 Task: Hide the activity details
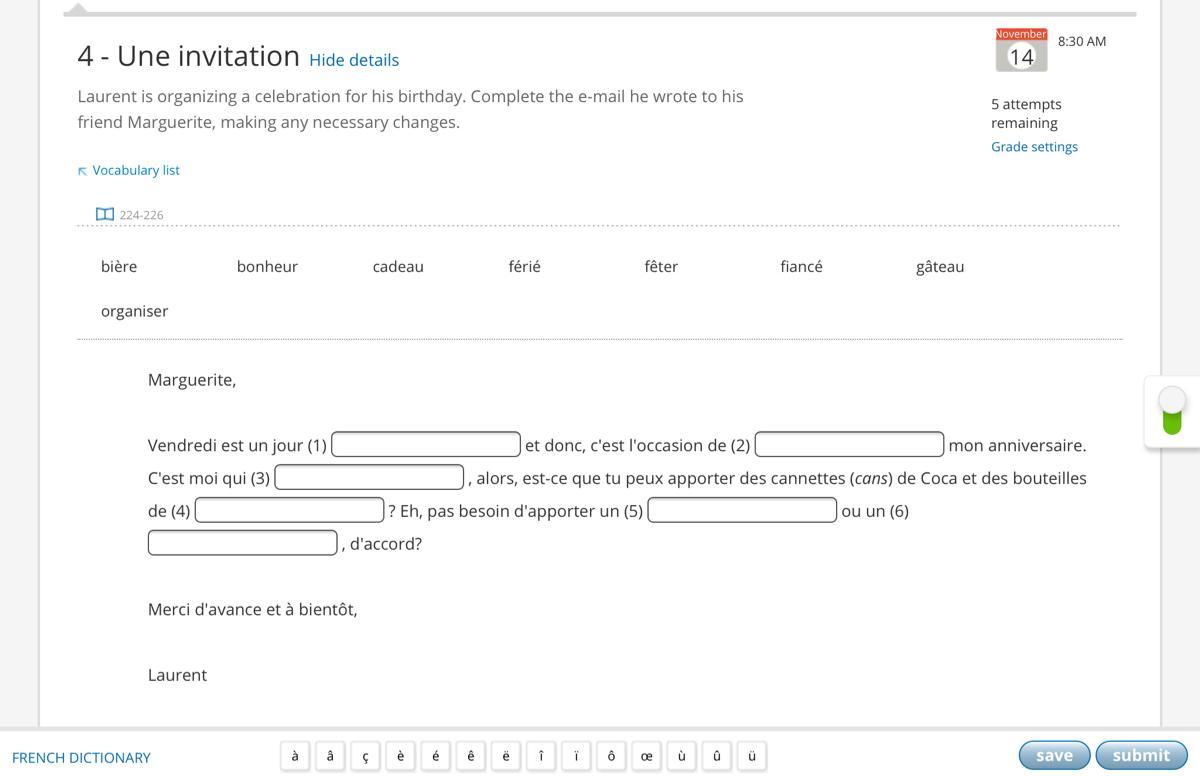pos(354,60)
